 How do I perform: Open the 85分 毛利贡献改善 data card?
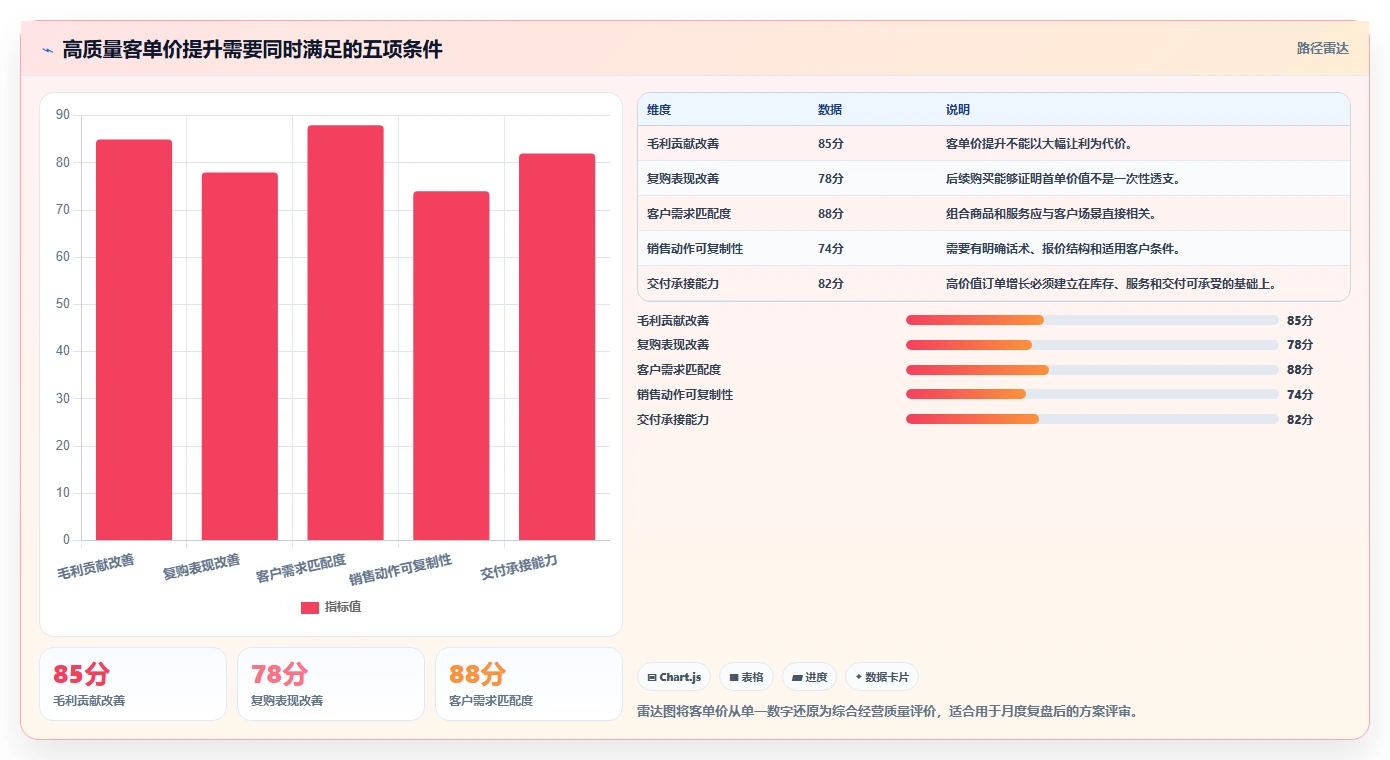(x=133, y=684)
